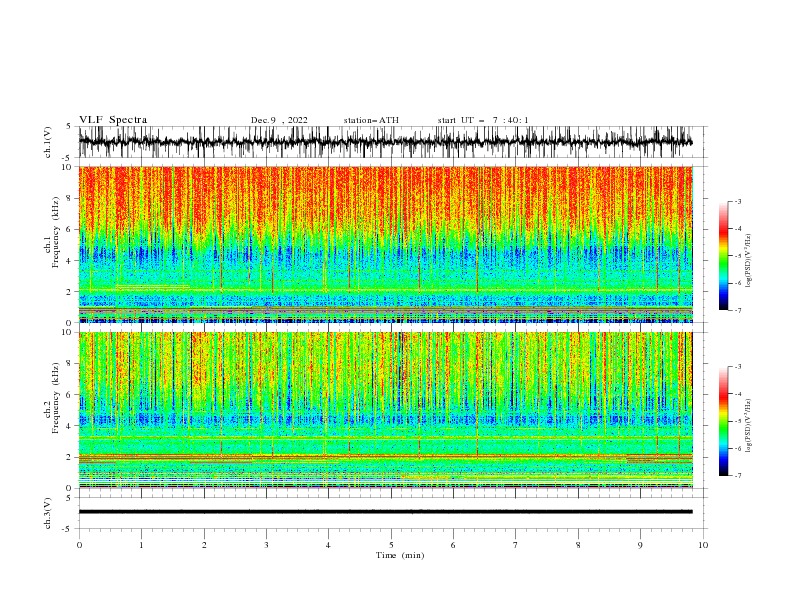Image resolution: width=792 pixels, height=612 pixels.
Task: Click the 'station=ATH' label
Action: pyautogui.click(x=371, y=120)
